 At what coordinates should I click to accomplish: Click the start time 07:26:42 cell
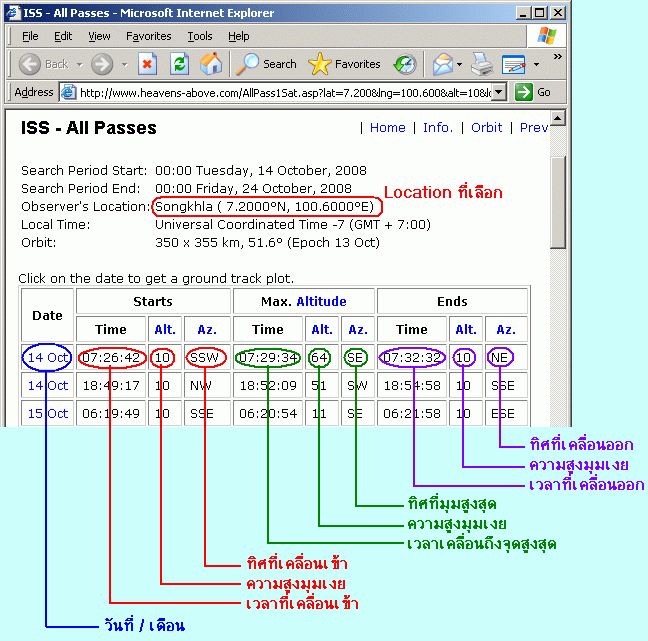pyautogui.click(x=111, y=357)
